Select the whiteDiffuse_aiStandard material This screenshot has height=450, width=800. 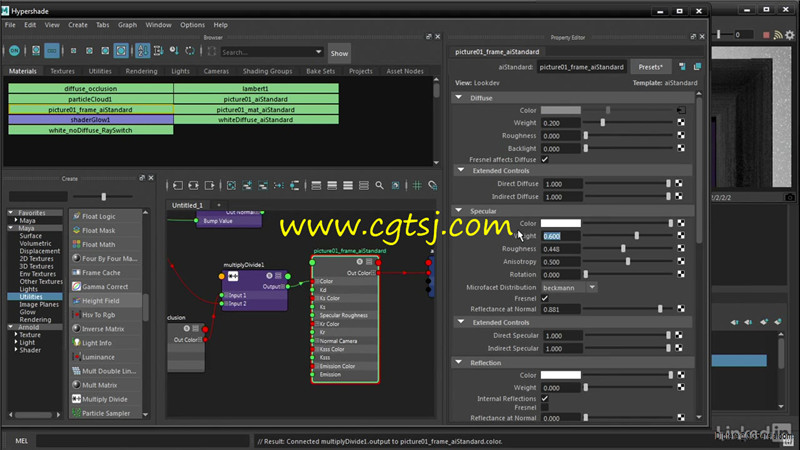256,119
